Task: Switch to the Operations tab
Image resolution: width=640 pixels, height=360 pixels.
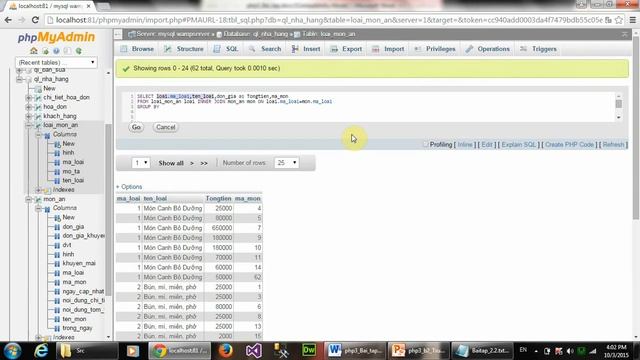Action: click(488, 49)
